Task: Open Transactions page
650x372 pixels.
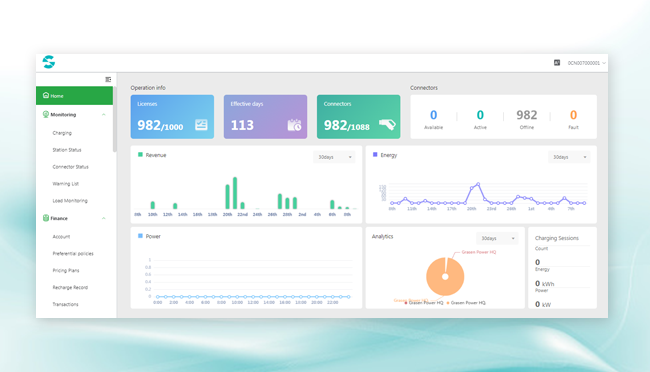Action: (65, 304)
